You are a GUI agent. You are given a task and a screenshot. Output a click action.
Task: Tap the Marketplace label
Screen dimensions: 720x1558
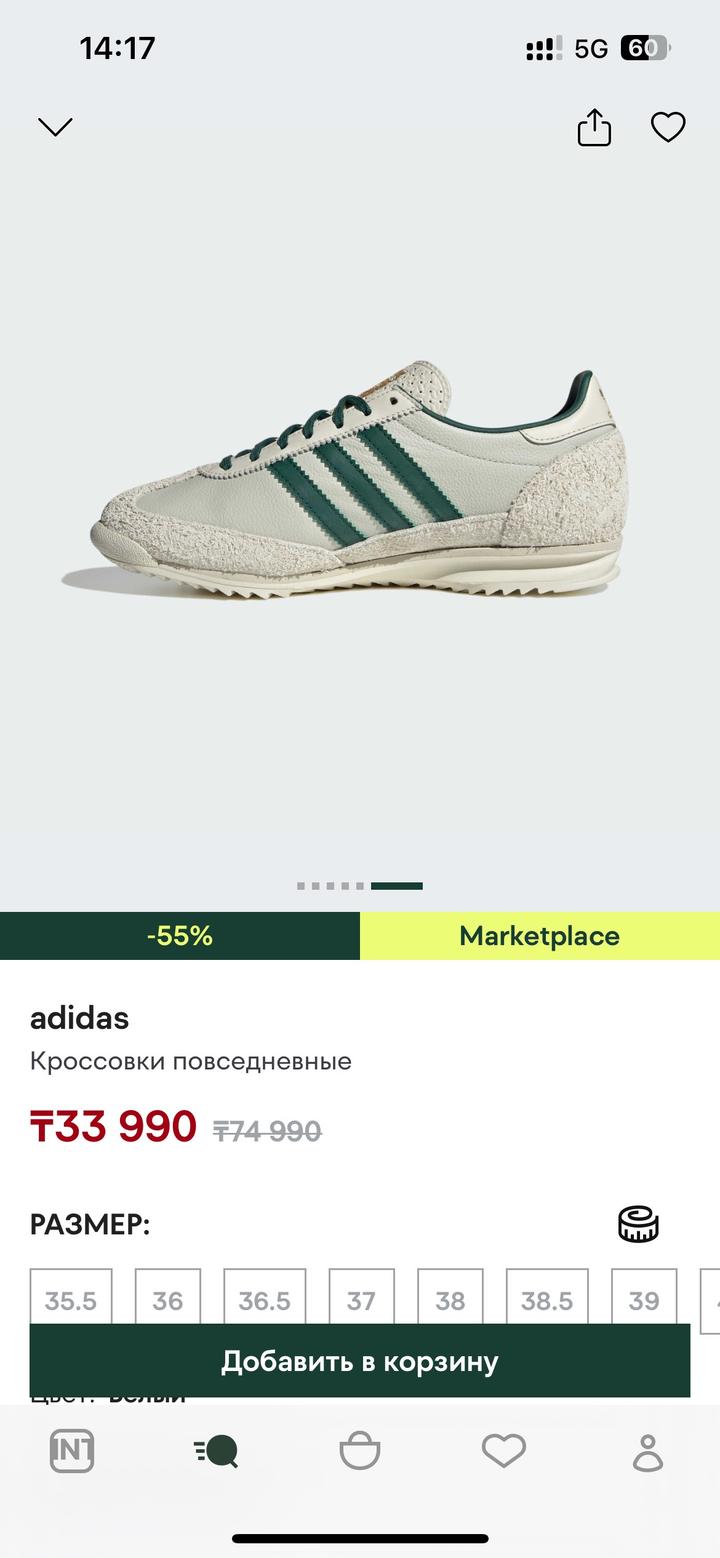pyautogui.click(x=540, y=936)
